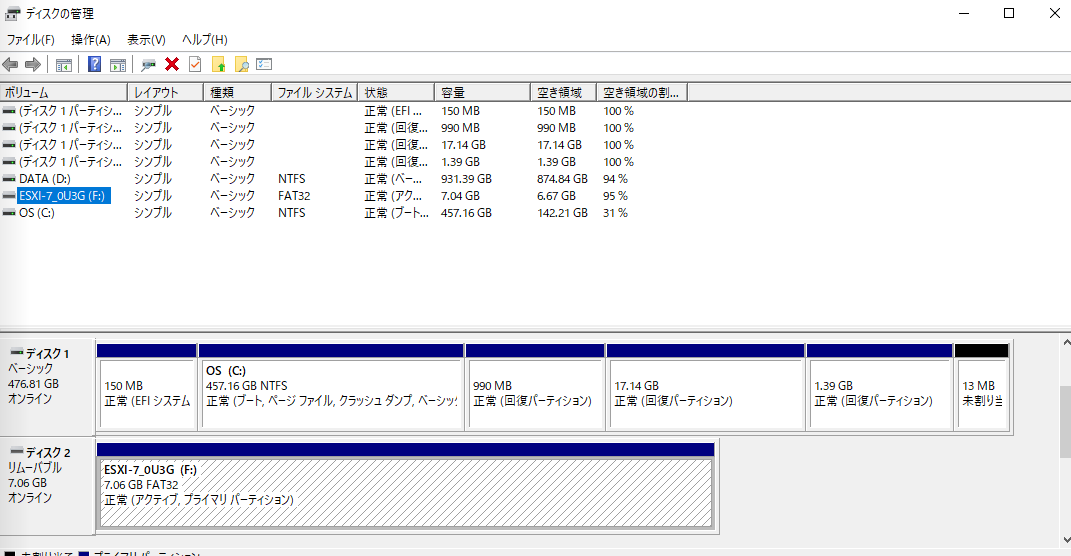Sort by the 空き領域 column header
Viewport: 1071px width, 556px height.
564,92
